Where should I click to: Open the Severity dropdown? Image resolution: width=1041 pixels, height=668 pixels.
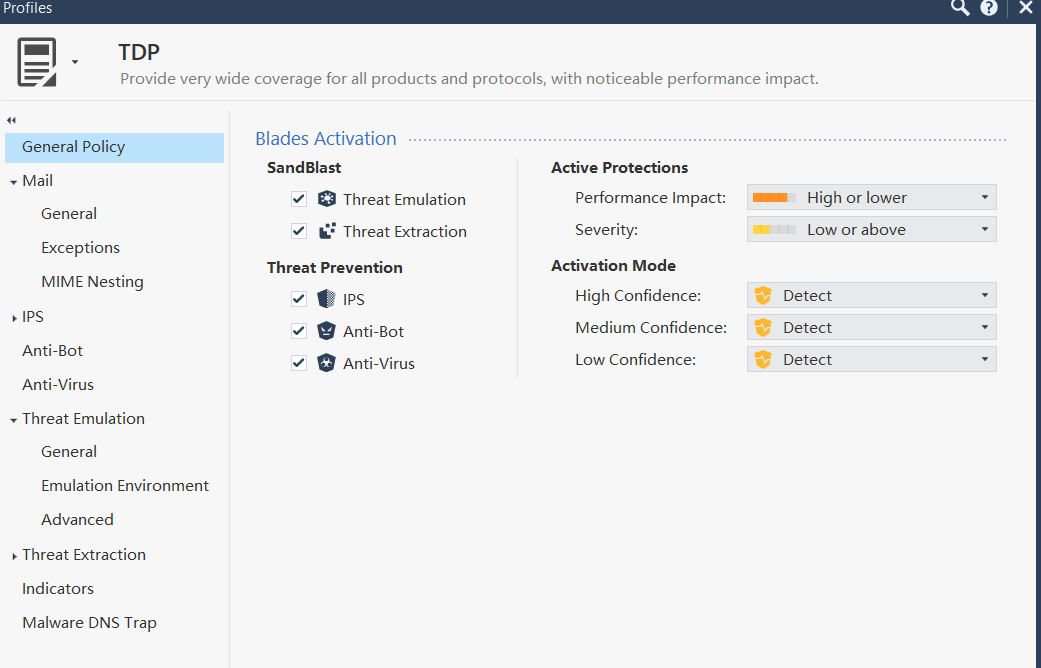tap(871, 230)
